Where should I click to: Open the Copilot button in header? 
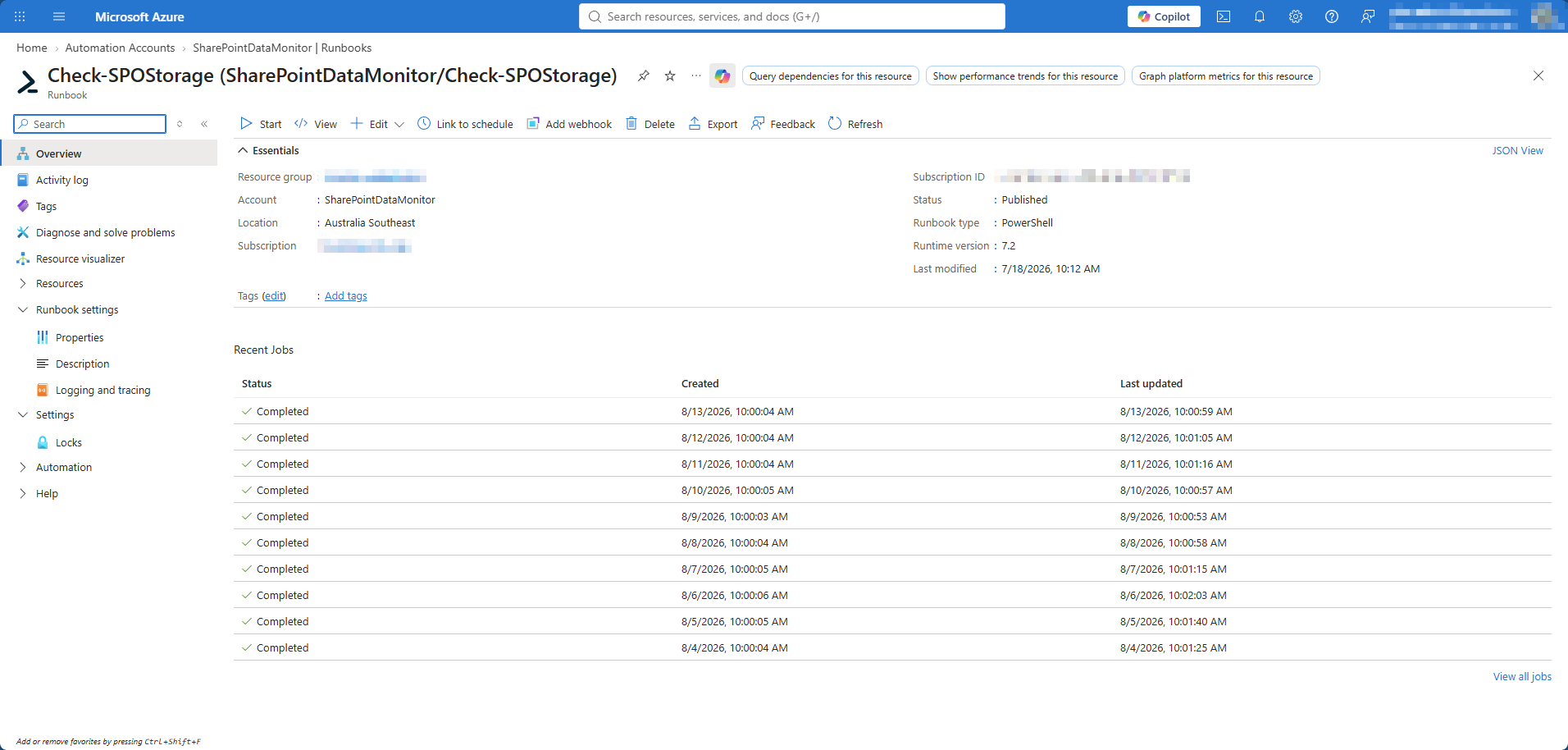click(x=1164, y=16)
